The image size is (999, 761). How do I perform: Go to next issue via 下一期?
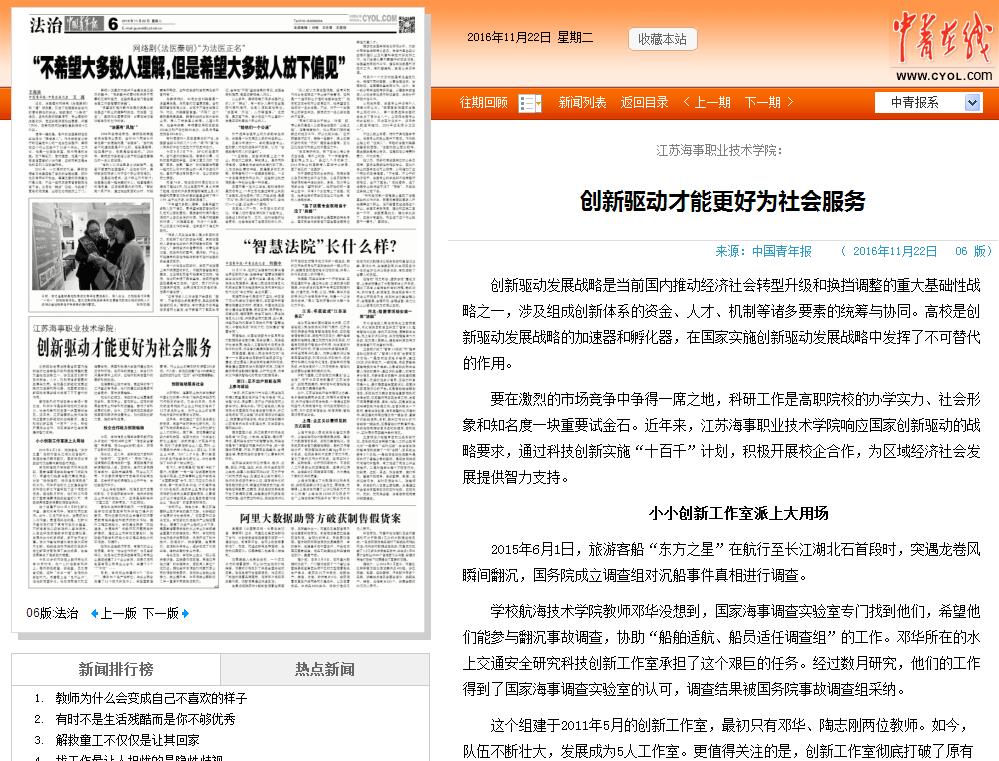click(x=769, y=103)
